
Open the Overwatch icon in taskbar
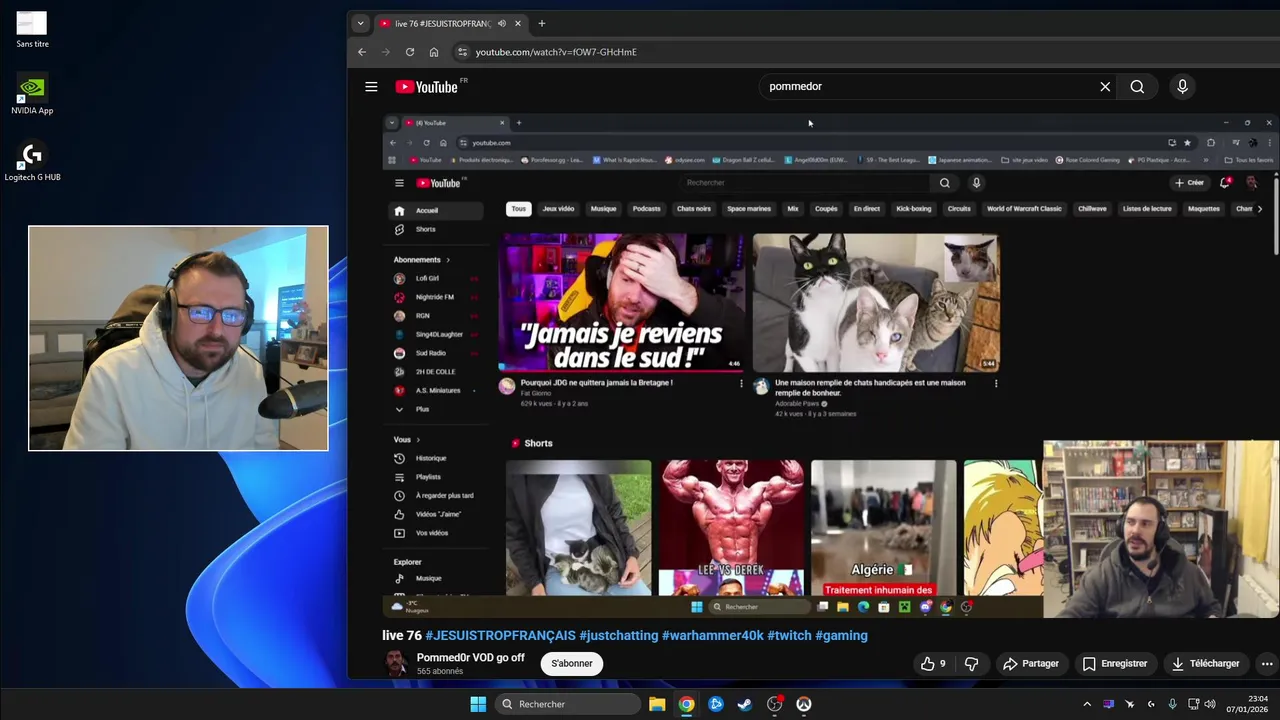(803, 704)
